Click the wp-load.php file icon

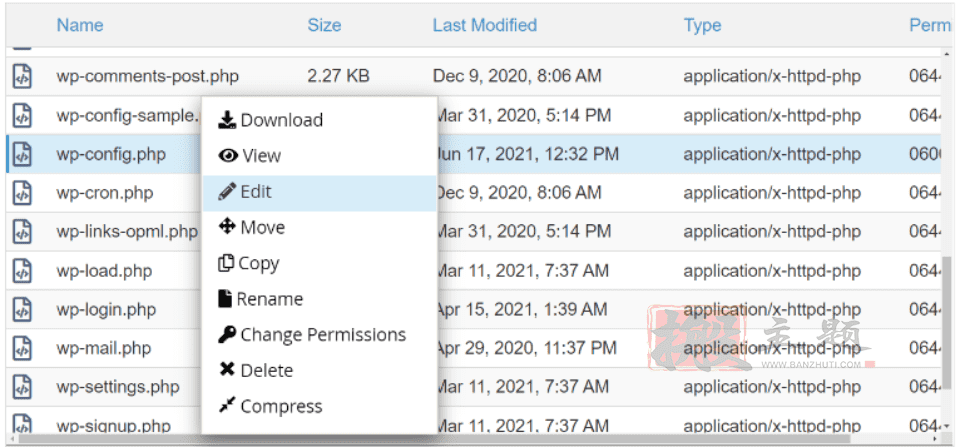coord(22,271)
